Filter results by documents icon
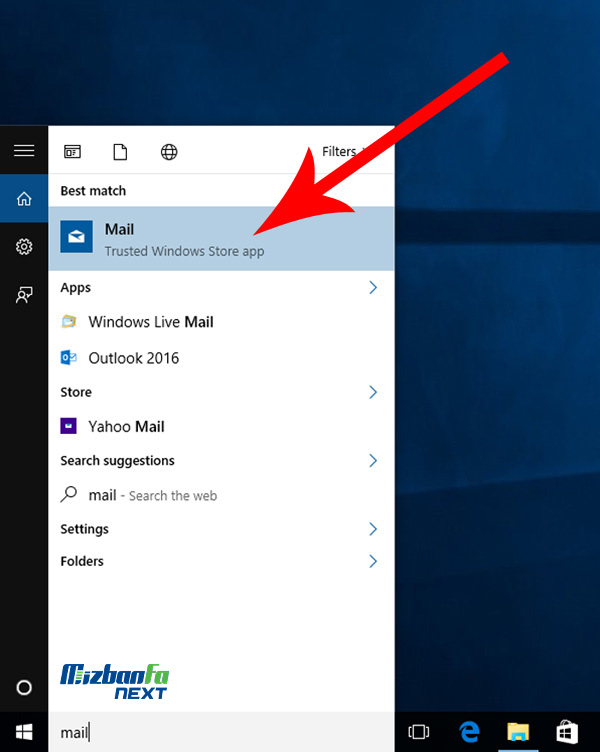The width and height of the screenshot is (600, 752). 120,152
